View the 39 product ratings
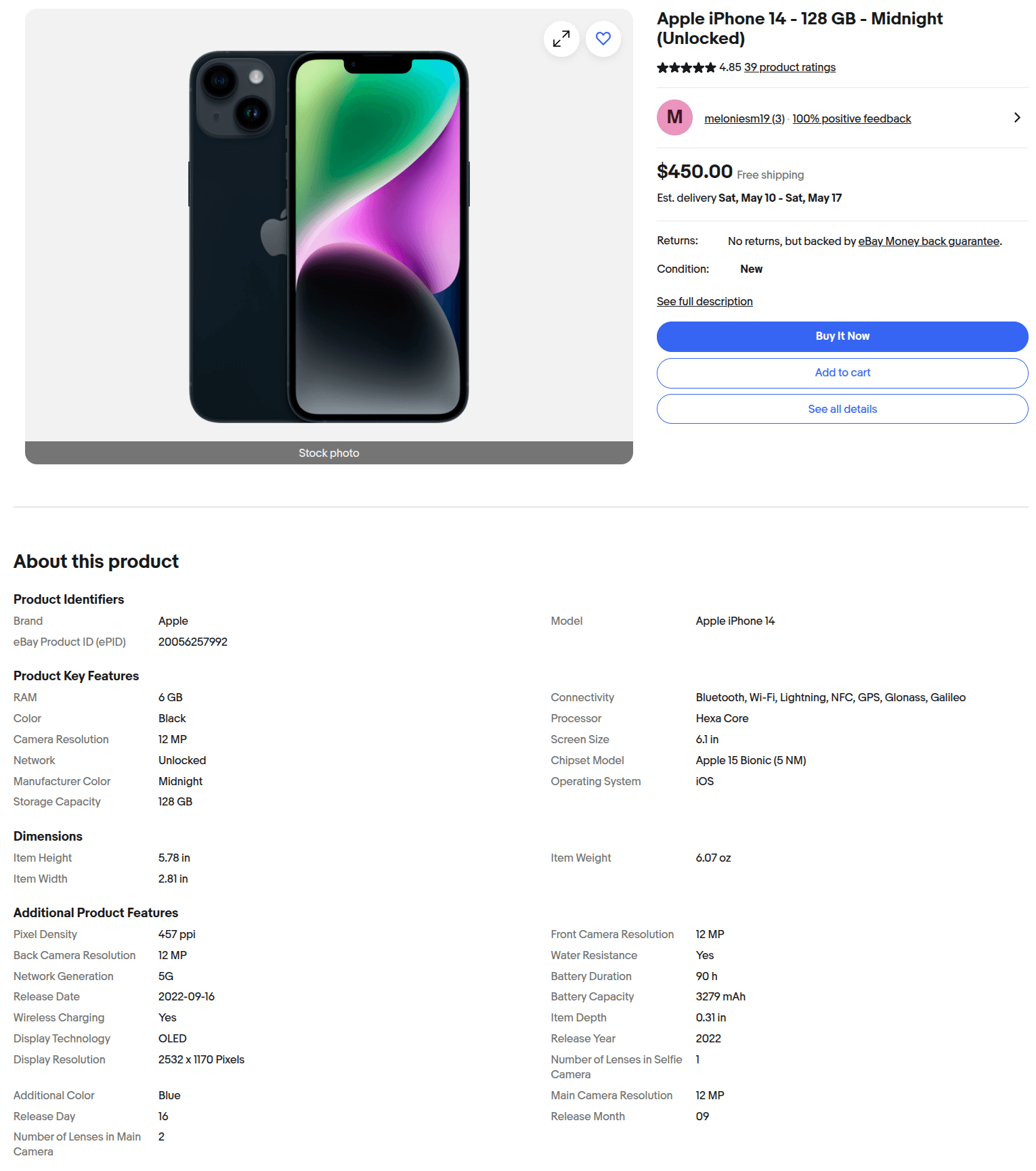Viewport: 1036px width, 1171px height. [x=789, y=67]
